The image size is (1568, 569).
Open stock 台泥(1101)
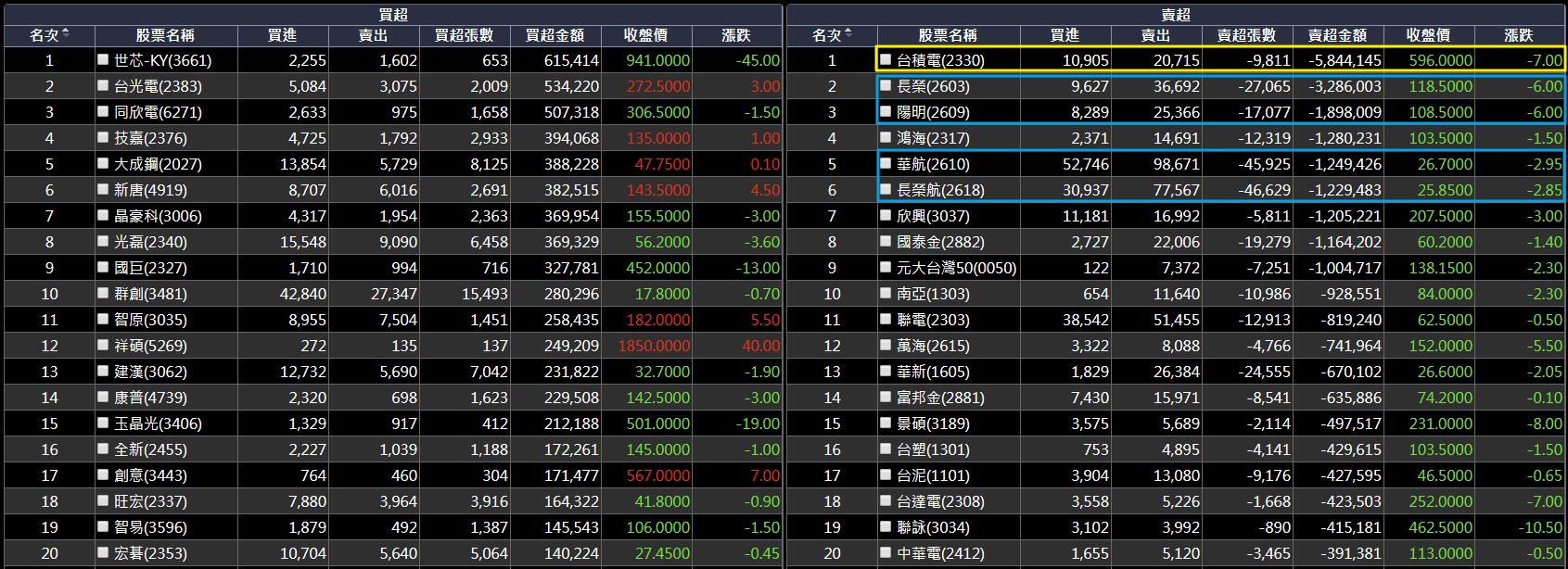[x=933, y=474]
